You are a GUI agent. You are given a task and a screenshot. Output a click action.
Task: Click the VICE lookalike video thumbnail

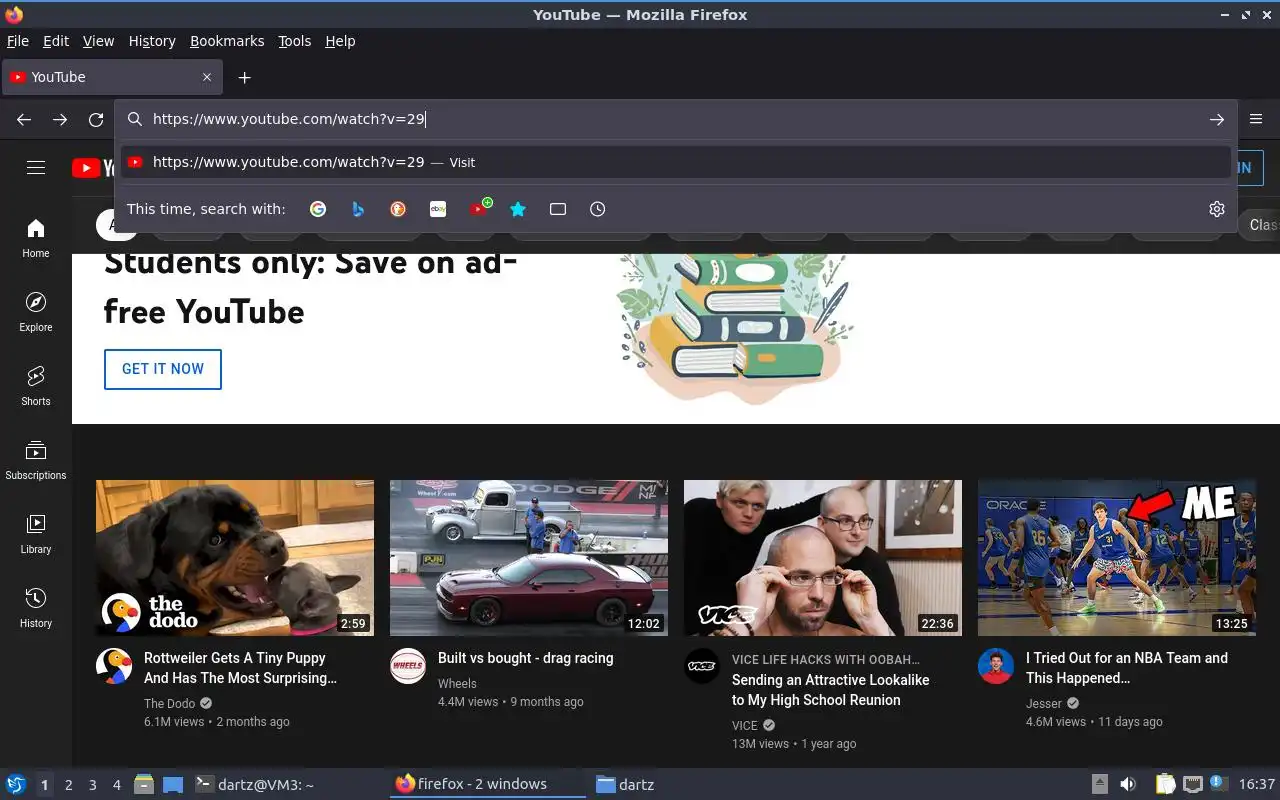tap(823, 558)
